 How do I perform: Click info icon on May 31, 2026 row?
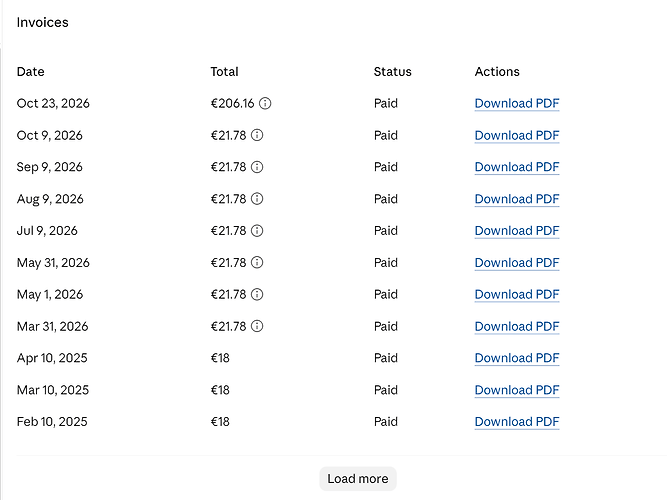(x=257, y=263)
